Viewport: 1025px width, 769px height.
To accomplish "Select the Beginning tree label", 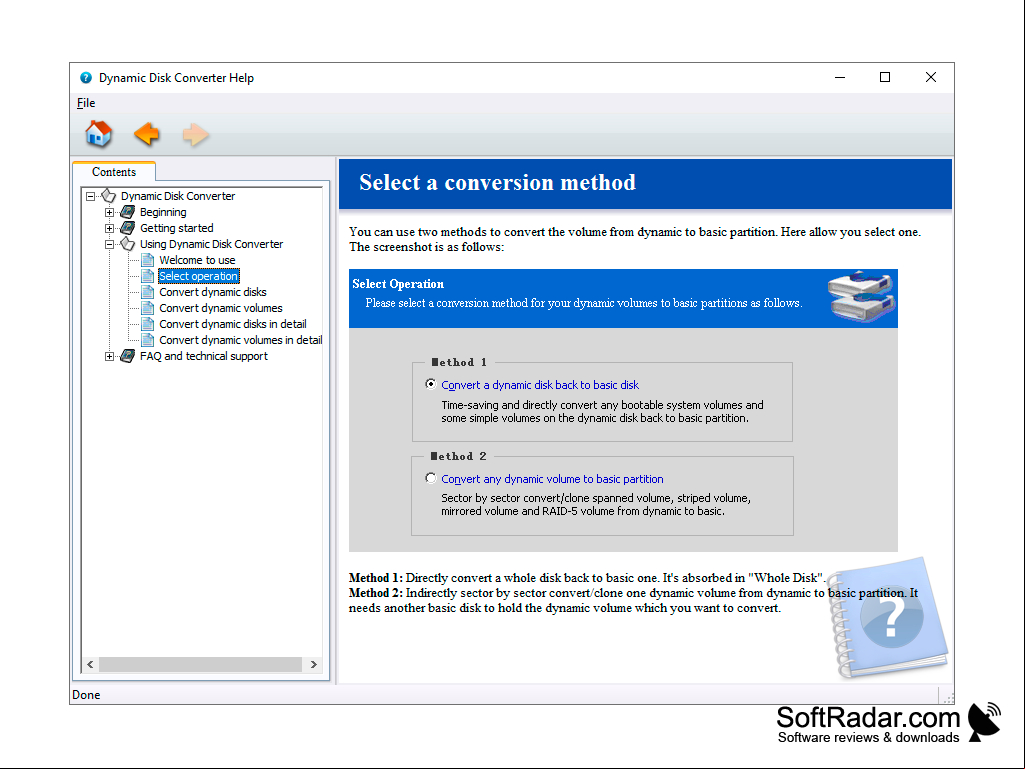I will click(163, 212).
